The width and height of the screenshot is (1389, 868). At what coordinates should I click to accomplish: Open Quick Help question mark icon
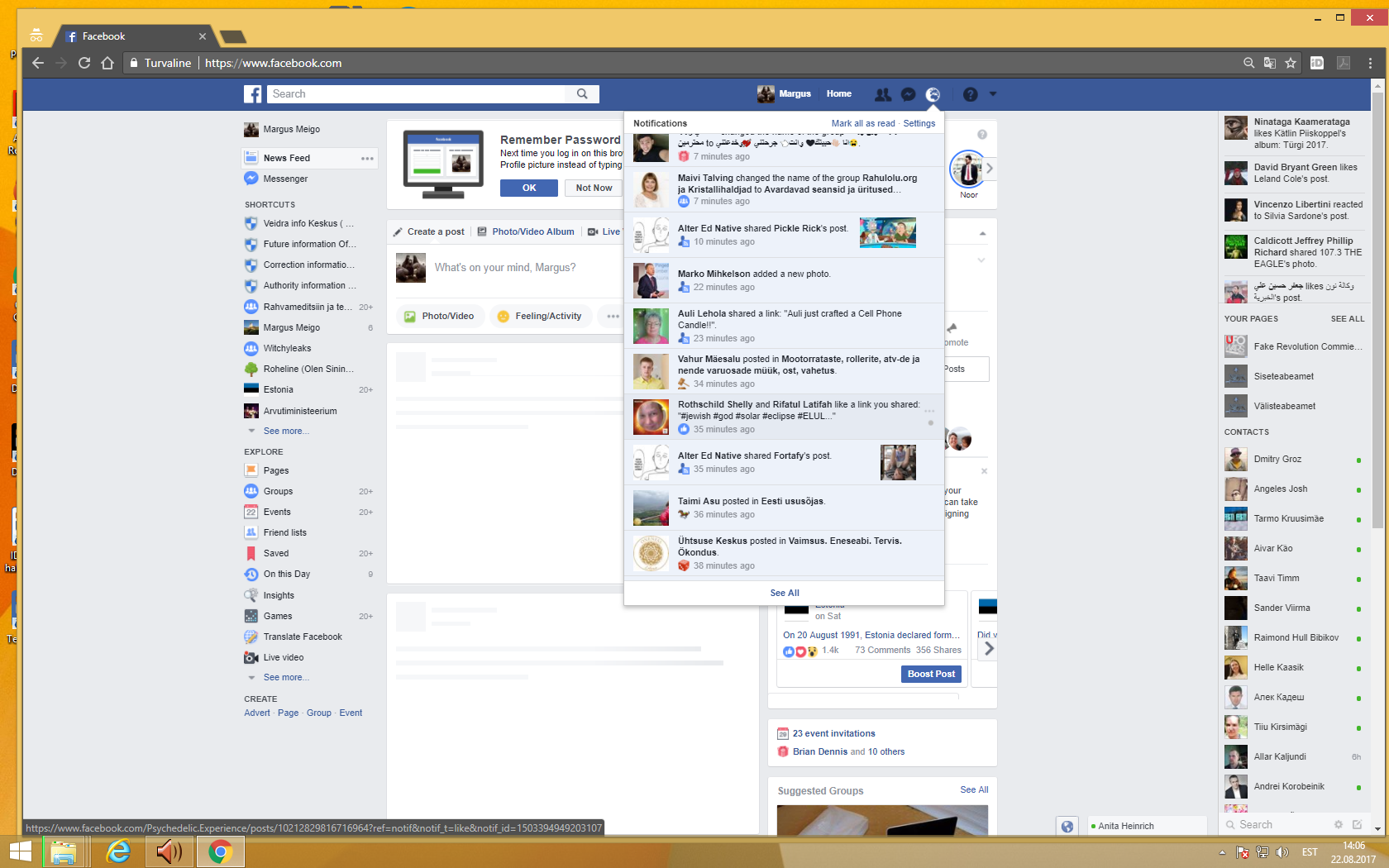[x=971, y=94]
